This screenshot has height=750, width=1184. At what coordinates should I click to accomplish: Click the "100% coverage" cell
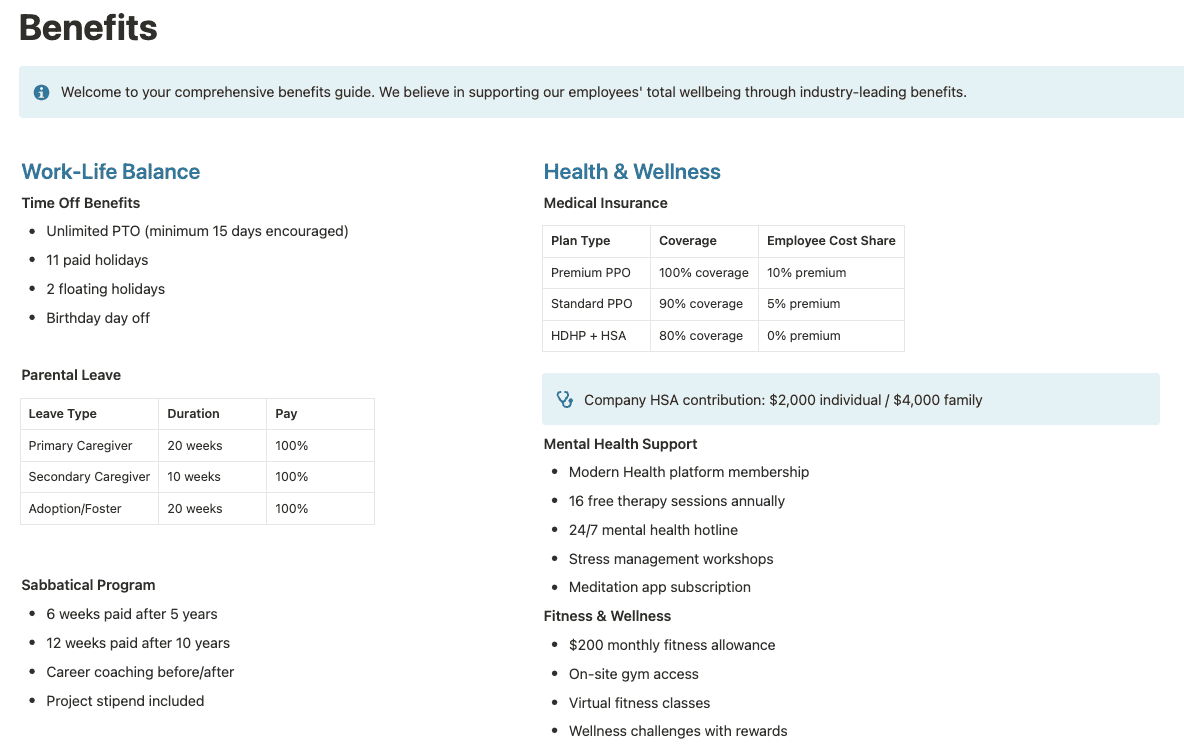pyautogui.click(x=704, y=273)
